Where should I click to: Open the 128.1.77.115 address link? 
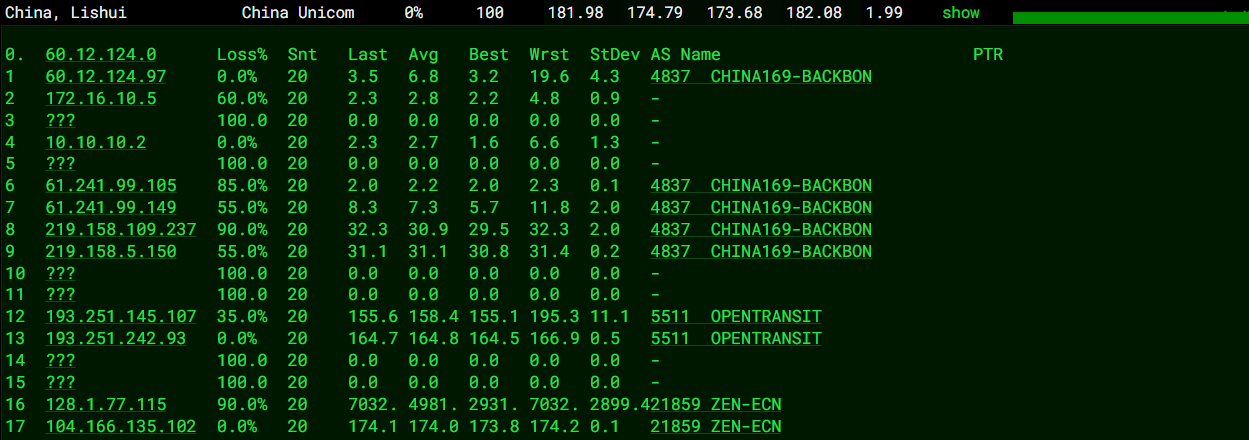tap(105, 404)
